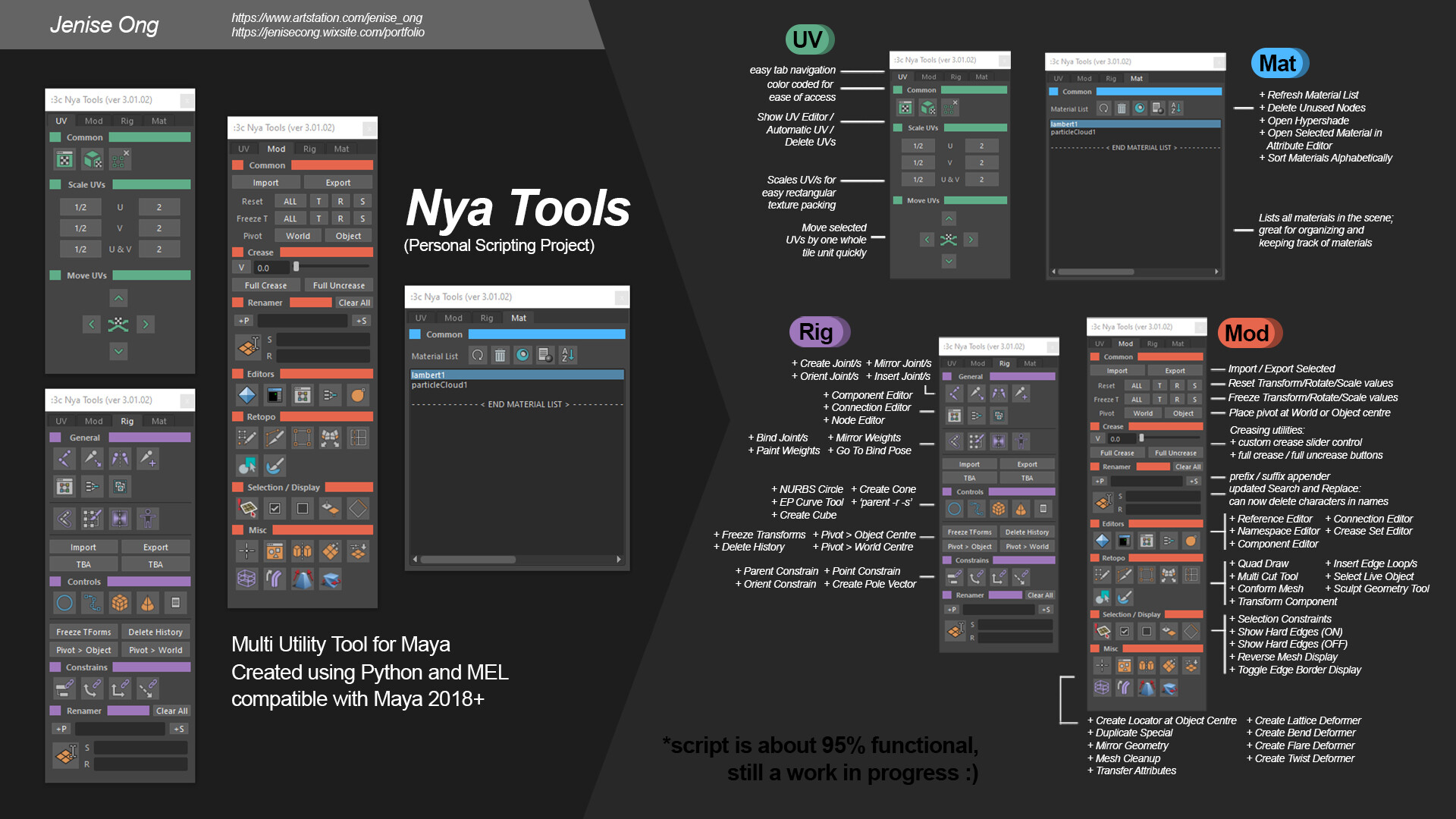Screen dimensions: 1456x819
Task: Click blue diamond Editors icon in large Mod window
Action: [247, 395]
